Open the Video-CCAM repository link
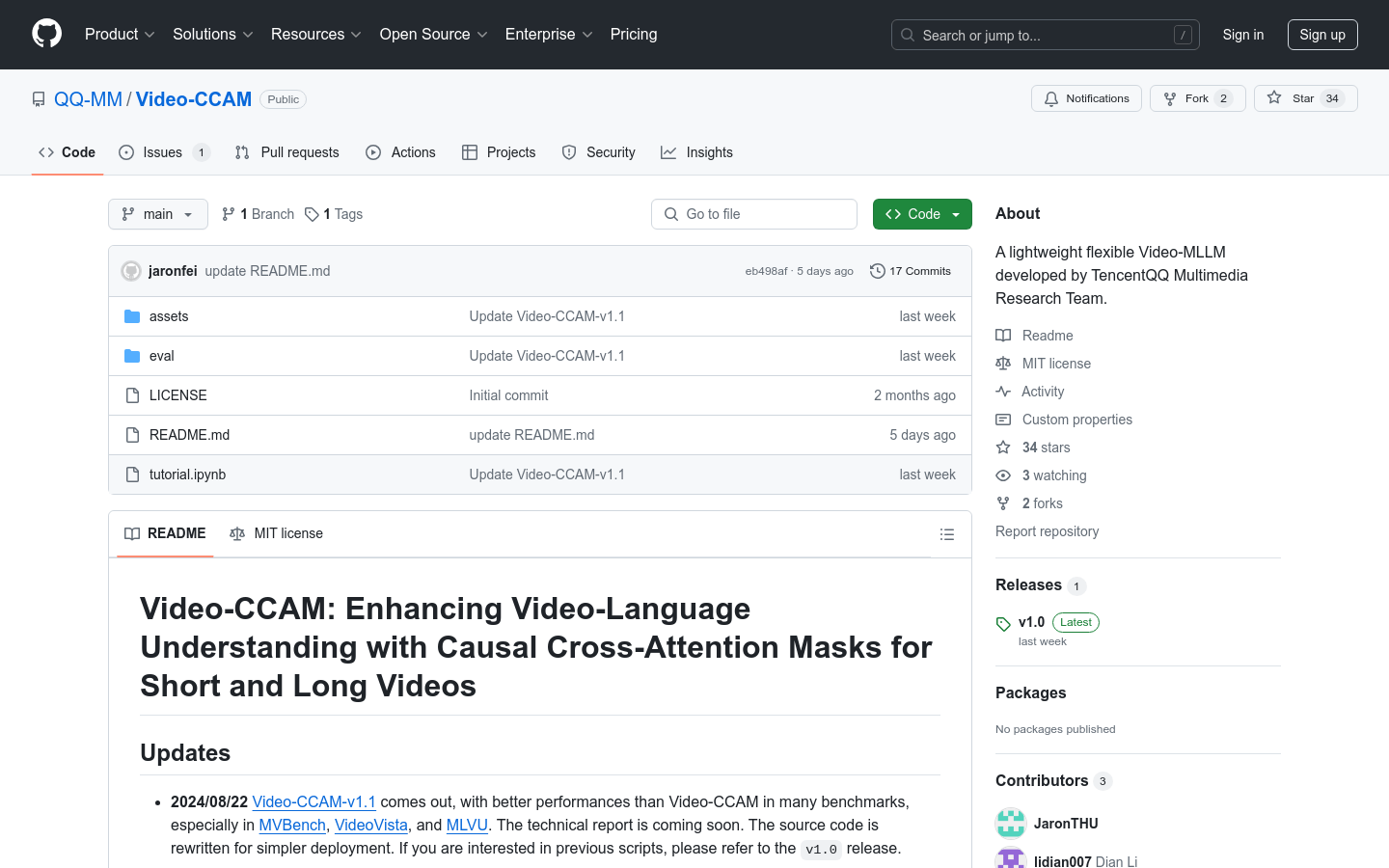Screen dimensions: 1389x868 coord(194,99)
